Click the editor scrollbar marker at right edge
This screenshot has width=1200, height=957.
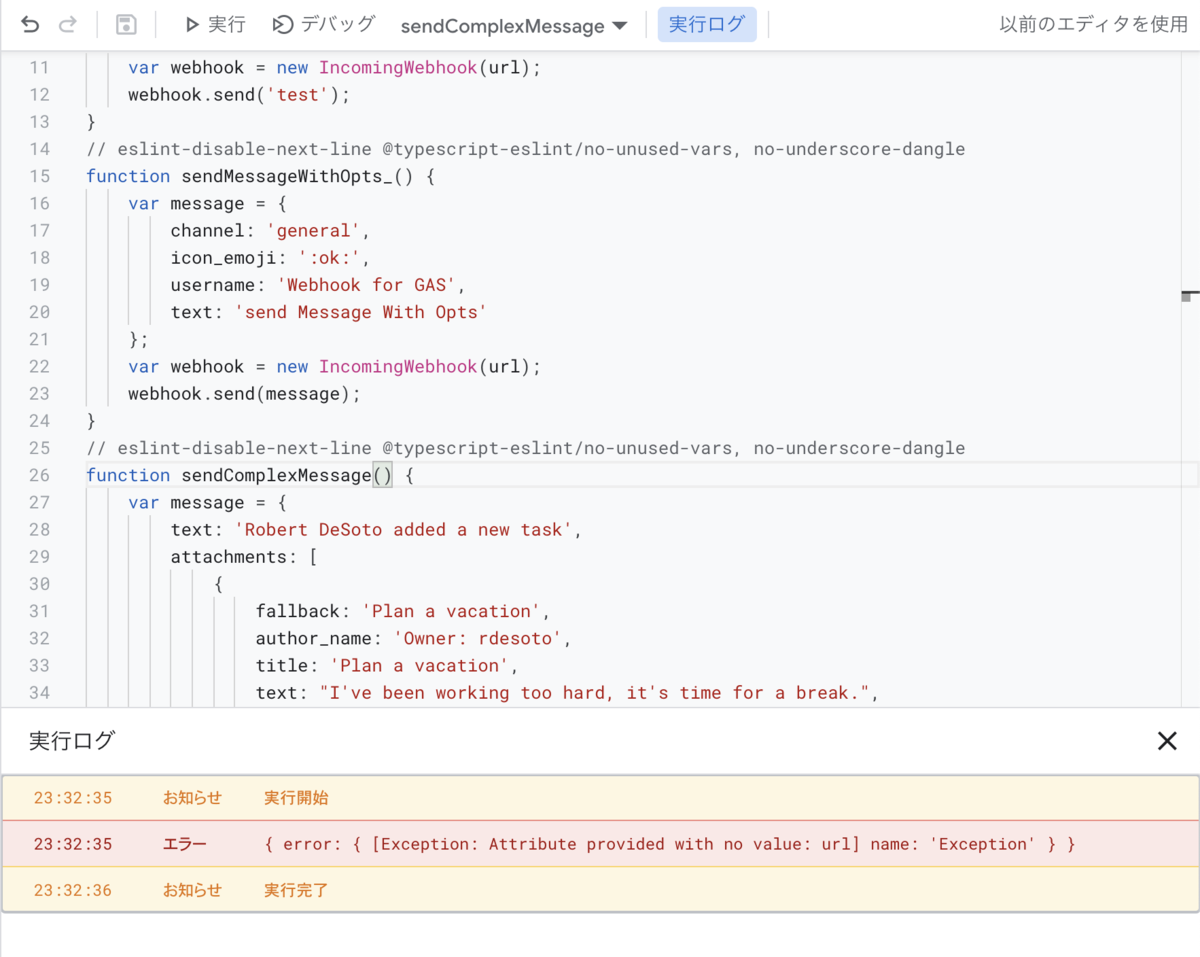pyautogui.click(x=1189, y=296)
